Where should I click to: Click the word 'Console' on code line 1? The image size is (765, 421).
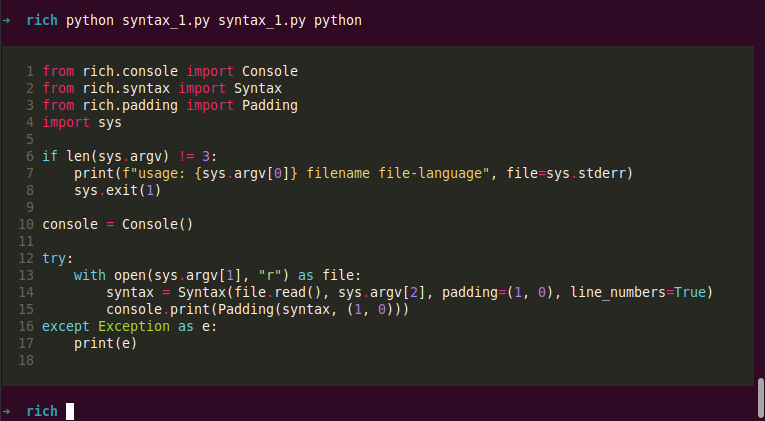(x=270, y=71)
